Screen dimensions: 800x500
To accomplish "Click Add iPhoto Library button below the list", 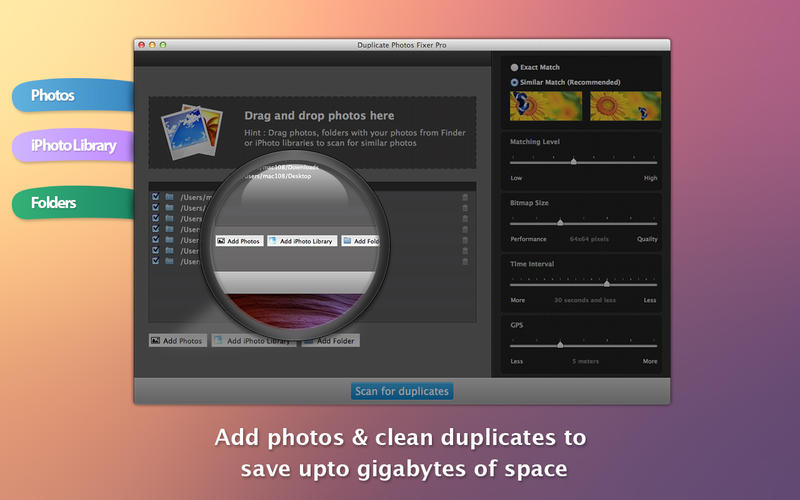I will pyautogui.click(x=254, y=340).
